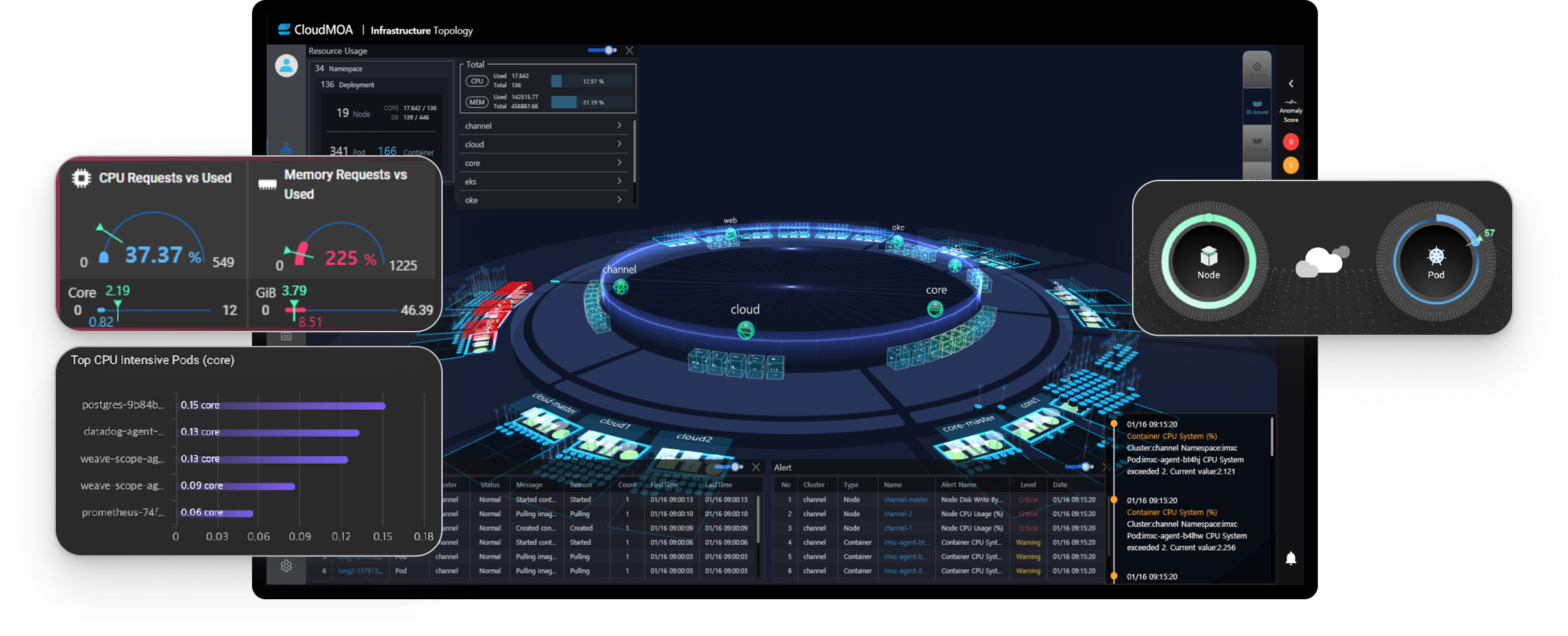Click the '136 Deployment' summary count
This screenshot has width=1568, height=636.
point(347,84)
